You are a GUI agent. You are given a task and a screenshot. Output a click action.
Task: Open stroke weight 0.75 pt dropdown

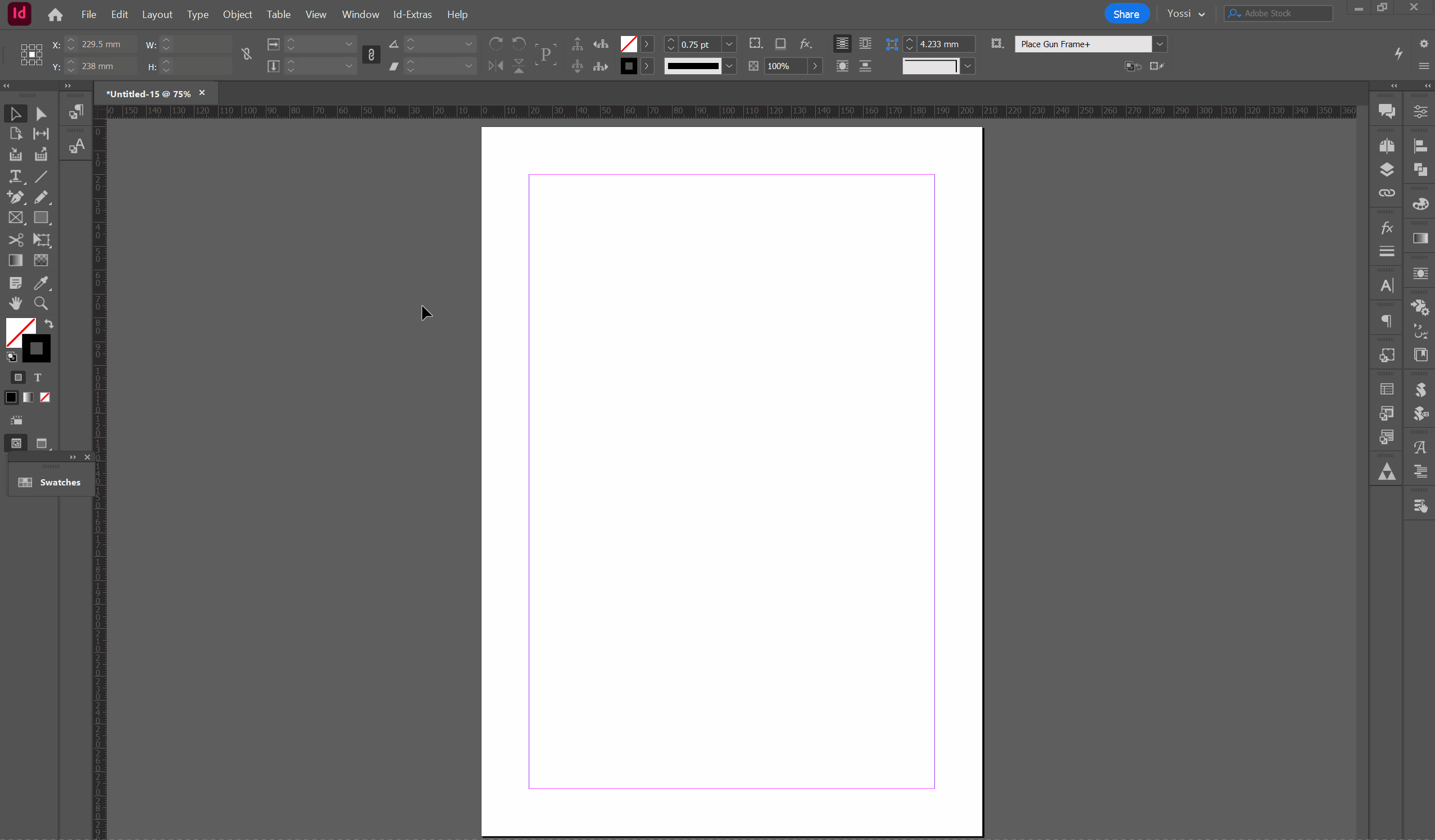(729, 44)
